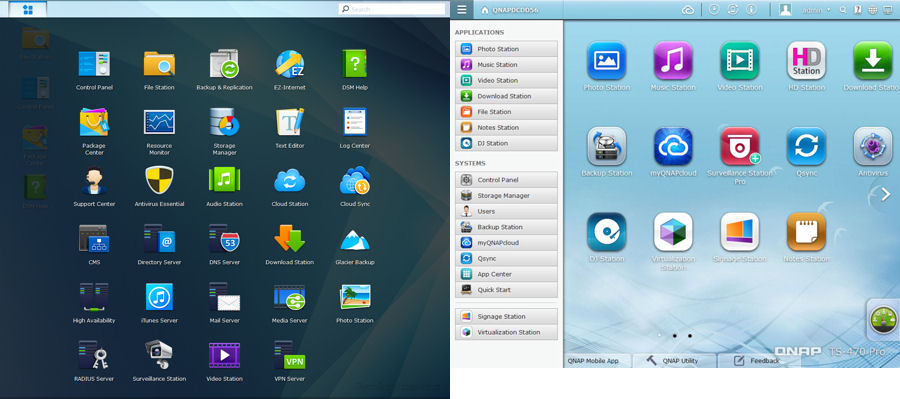Screen dimensions: 900x399
Task: Open QNAP Photo Station desktop icon
Action: click(x=606, y=60)
